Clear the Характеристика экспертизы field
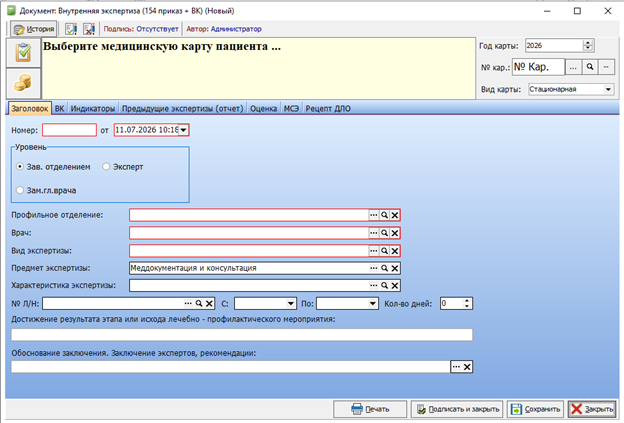 point(394,285)
